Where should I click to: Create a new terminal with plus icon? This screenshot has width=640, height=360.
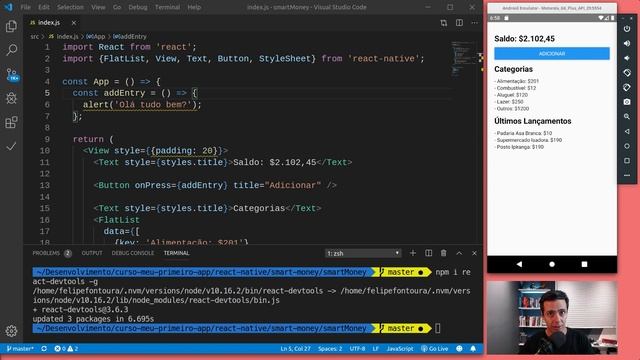[413, 253]
